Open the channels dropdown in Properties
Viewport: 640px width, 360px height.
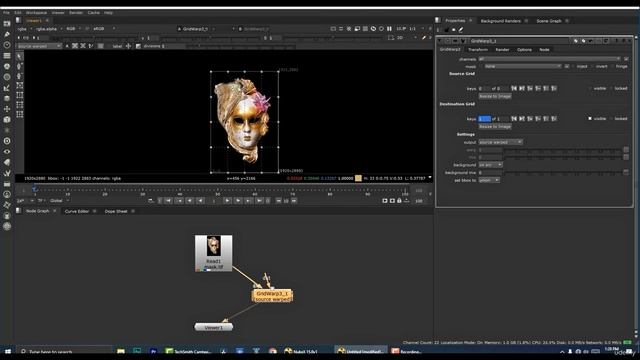[549, 59]
